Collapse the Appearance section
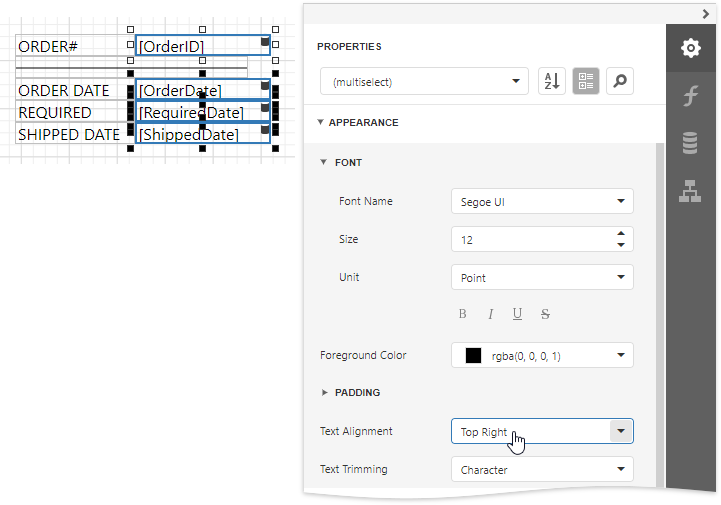 (x=320, y=123)
